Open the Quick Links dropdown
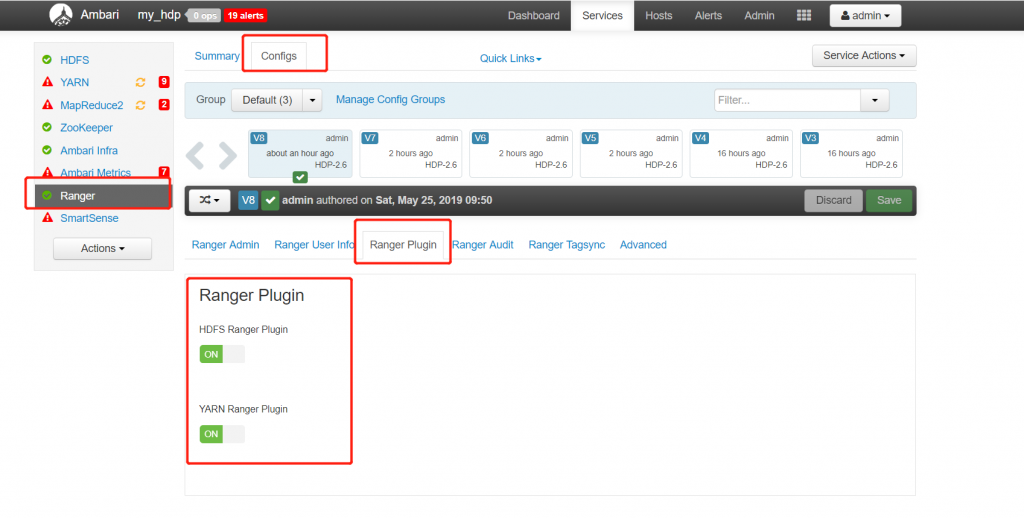Screen dimensions: 1024x518 tap(511, 58)
